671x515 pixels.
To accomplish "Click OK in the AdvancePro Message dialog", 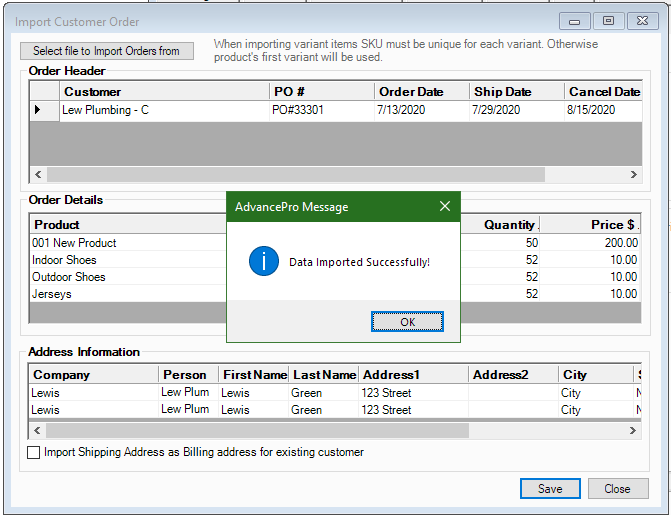I will (x=407, y=322).
